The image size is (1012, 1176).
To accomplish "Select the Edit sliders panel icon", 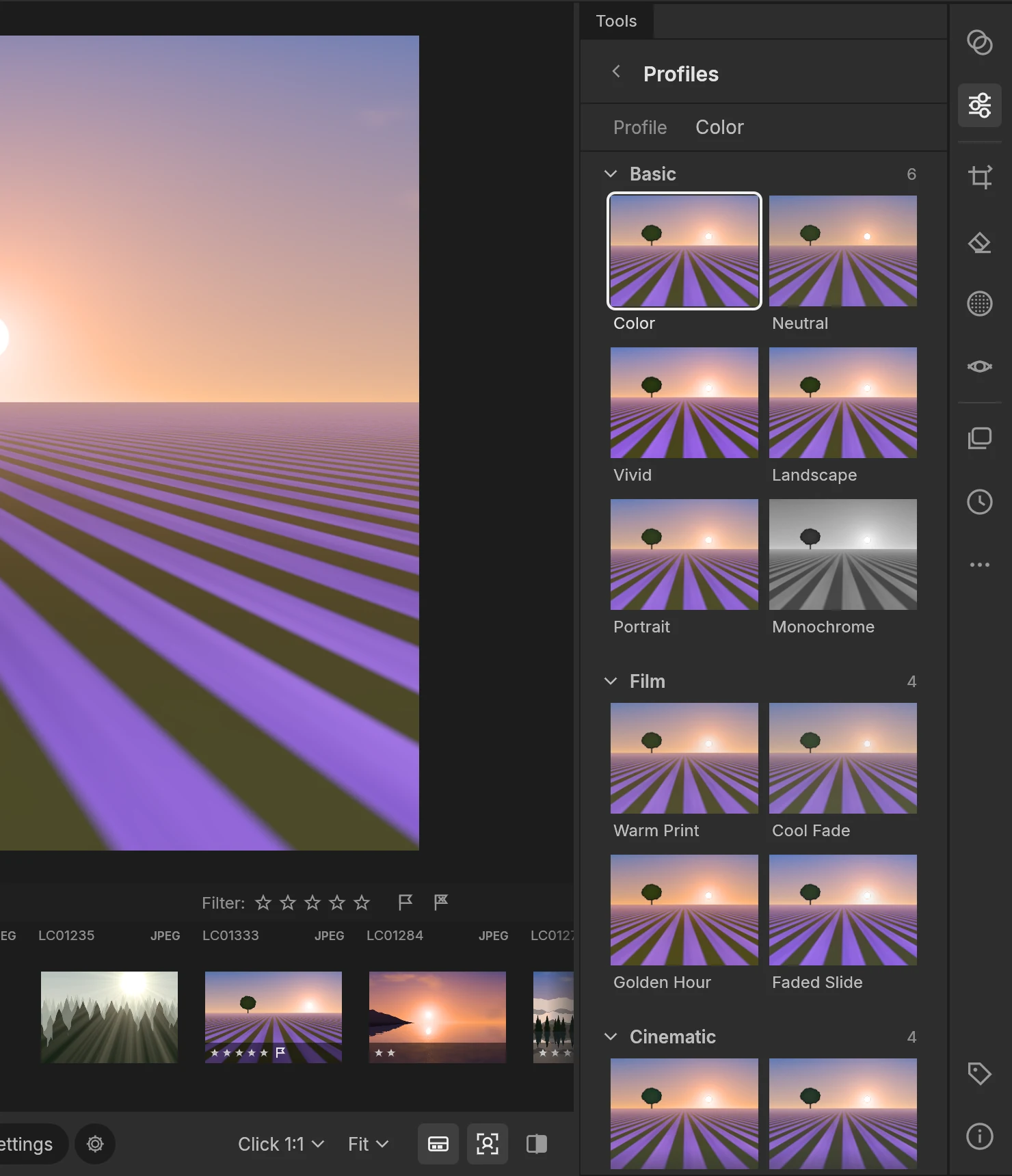I will click(980, 105).
